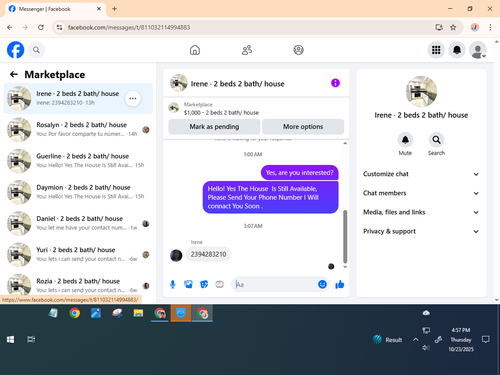
Task: Click the chat scroll-up arrow
Action: (x=345, y=144)
